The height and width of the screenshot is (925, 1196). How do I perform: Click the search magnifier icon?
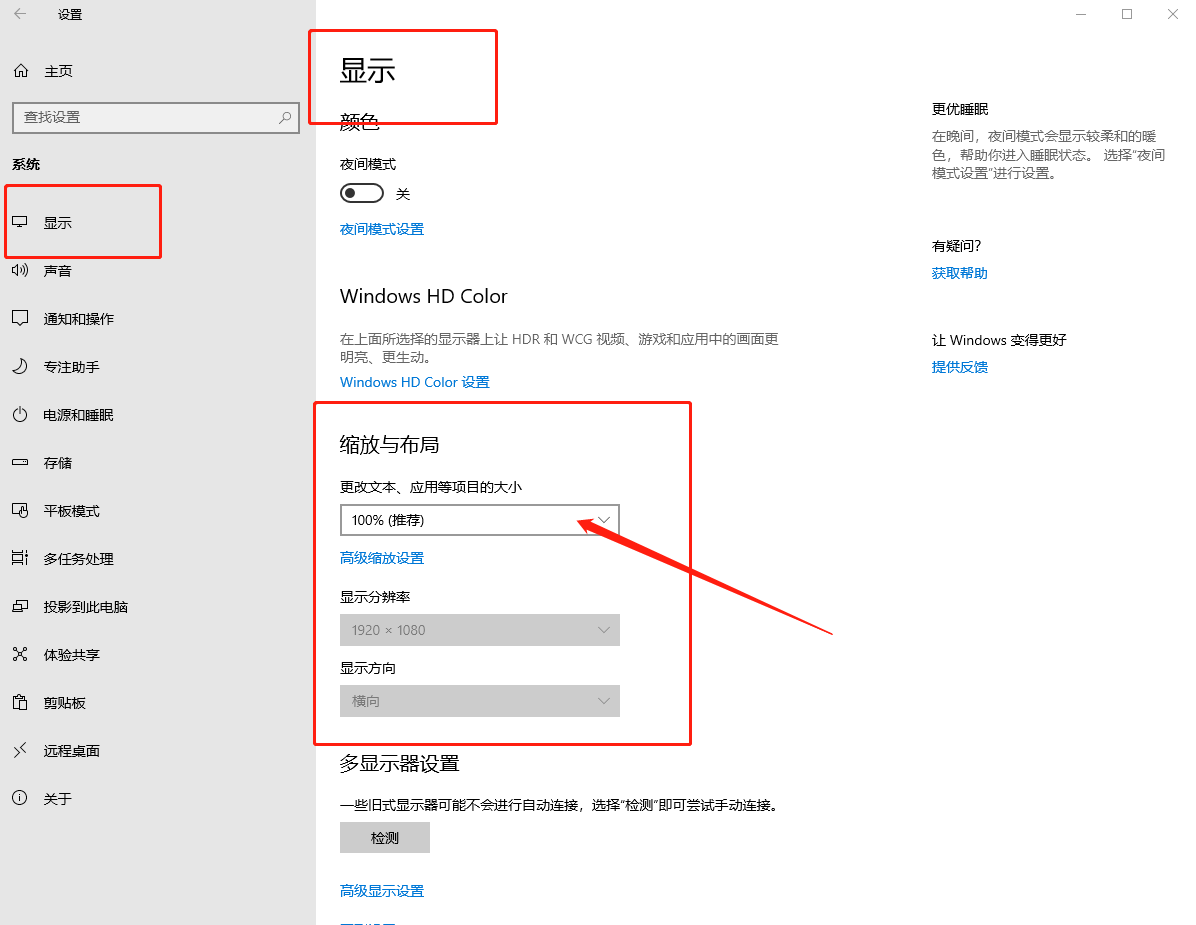285,117
